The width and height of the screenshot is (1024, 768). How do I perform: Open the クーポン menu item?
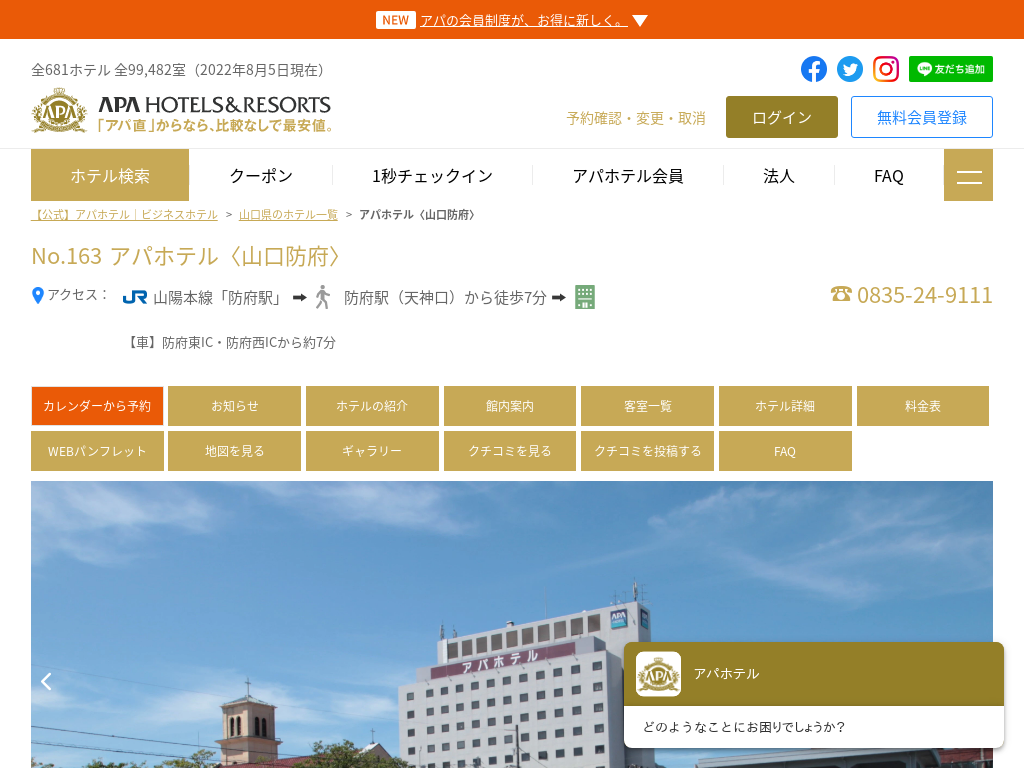pos(261,176)
